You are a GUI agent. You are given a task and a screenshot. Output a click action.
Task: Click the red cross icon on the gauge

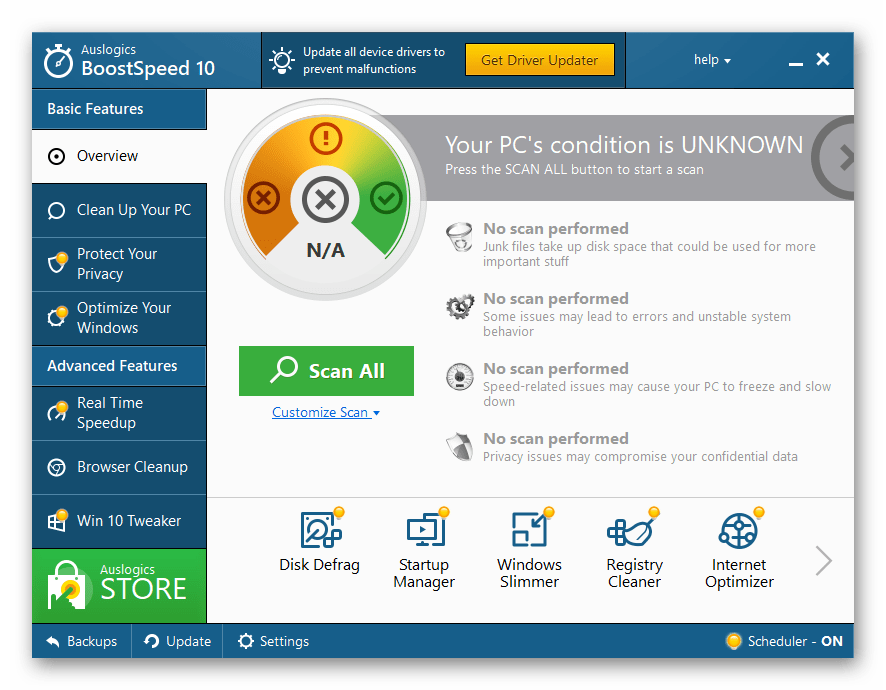tap(263, 198)
